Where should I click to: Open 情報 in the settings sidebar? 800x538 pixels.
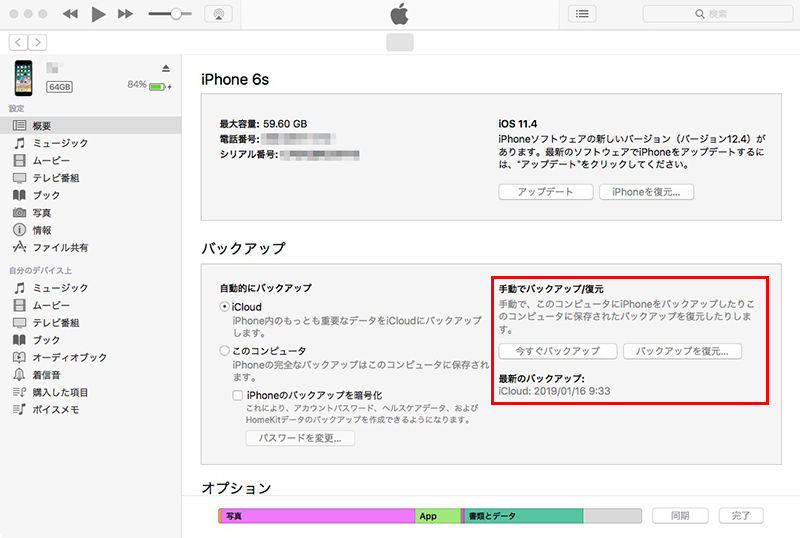[90, 230]
